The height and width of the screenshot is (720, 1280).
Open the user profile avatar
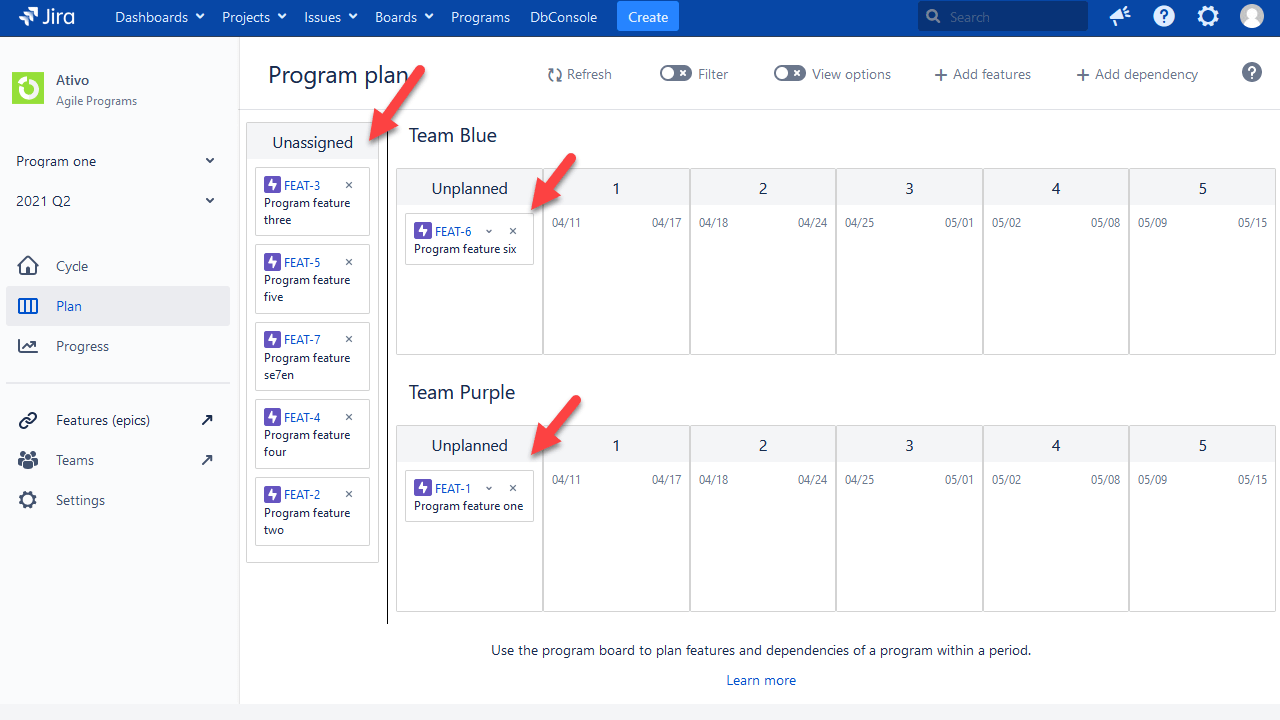pos(1251,16)
